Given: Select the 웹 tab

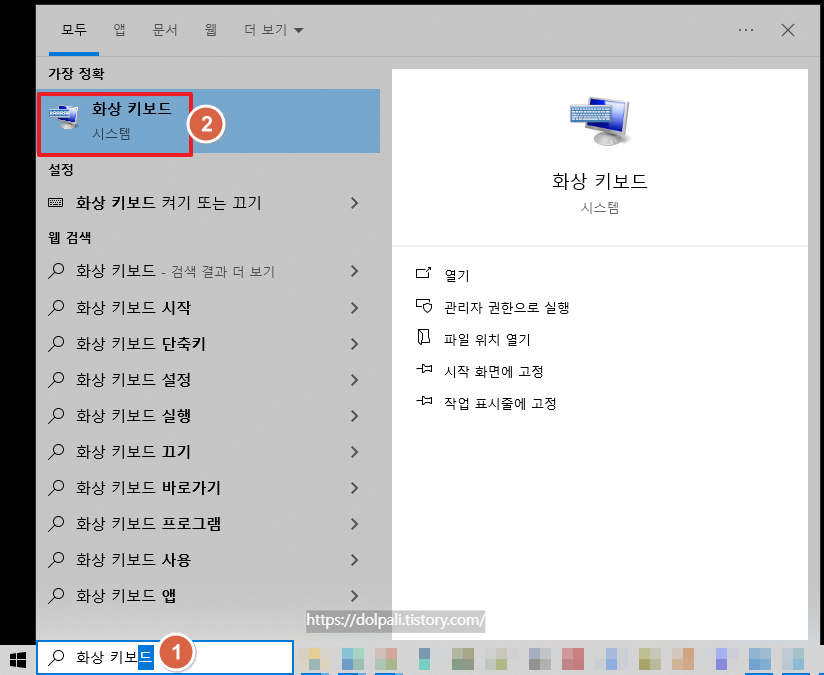Looking at the screenshot, I should tap(210, 30).
